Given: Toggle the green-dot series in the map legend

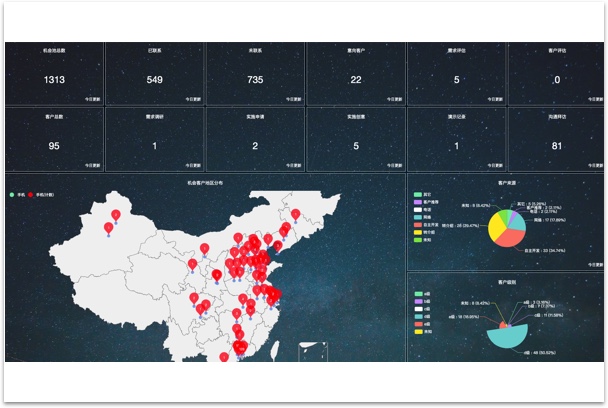Looking at the screenshot, I should pyautogui.click(x=17, y=195).
